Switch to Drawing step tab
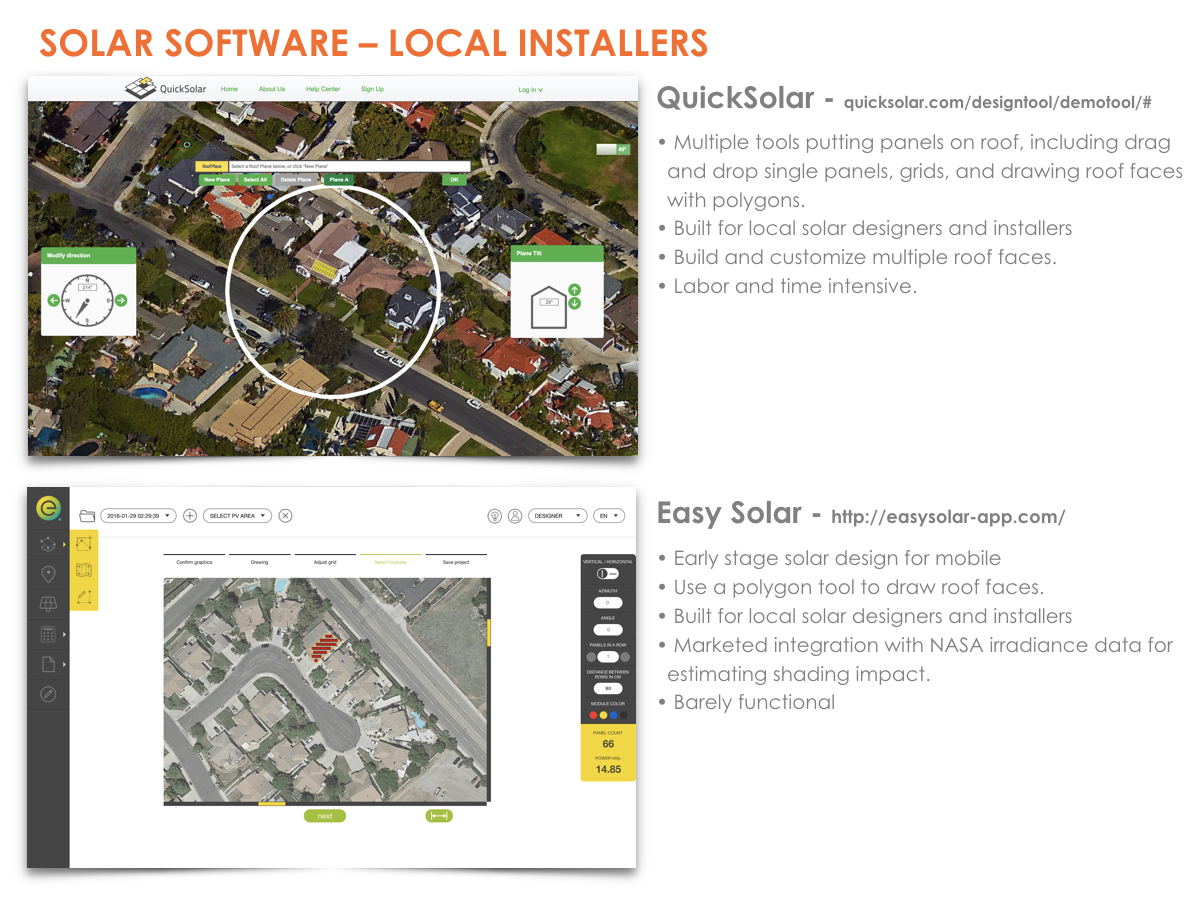 [x=260, y=559]
